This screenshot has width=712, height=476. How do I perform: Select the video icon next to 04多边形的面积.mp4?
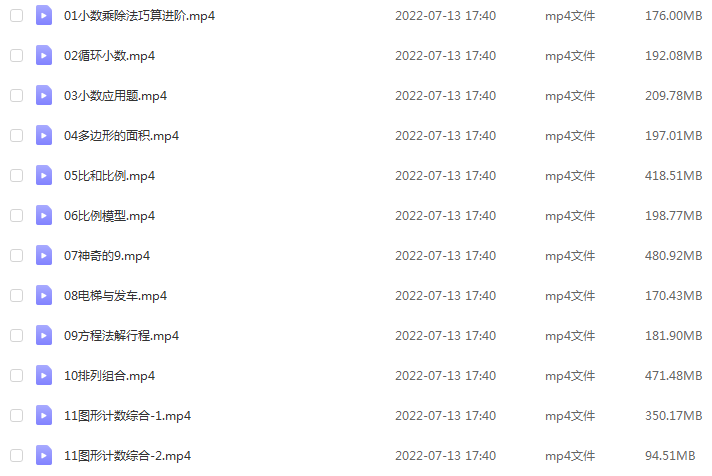tap(44, 135)
